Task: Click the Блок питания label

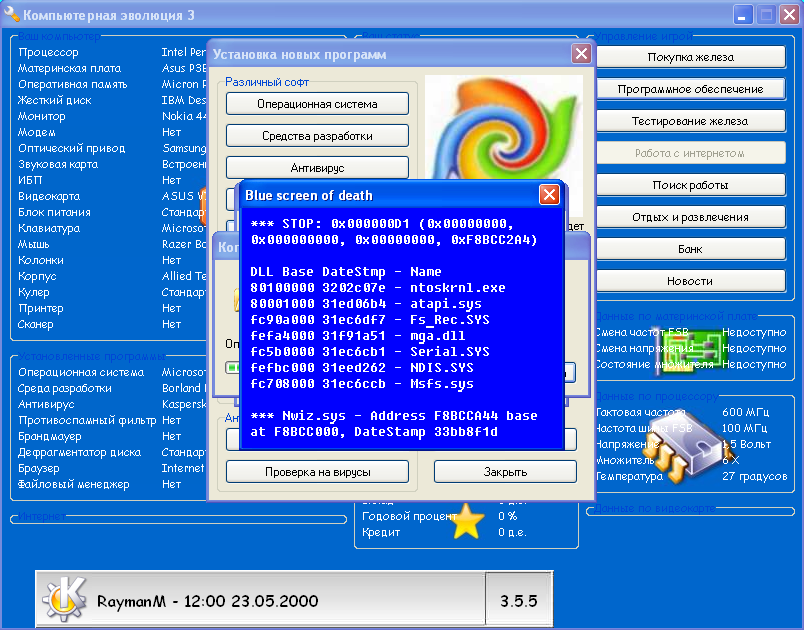Action: point(54,212)
